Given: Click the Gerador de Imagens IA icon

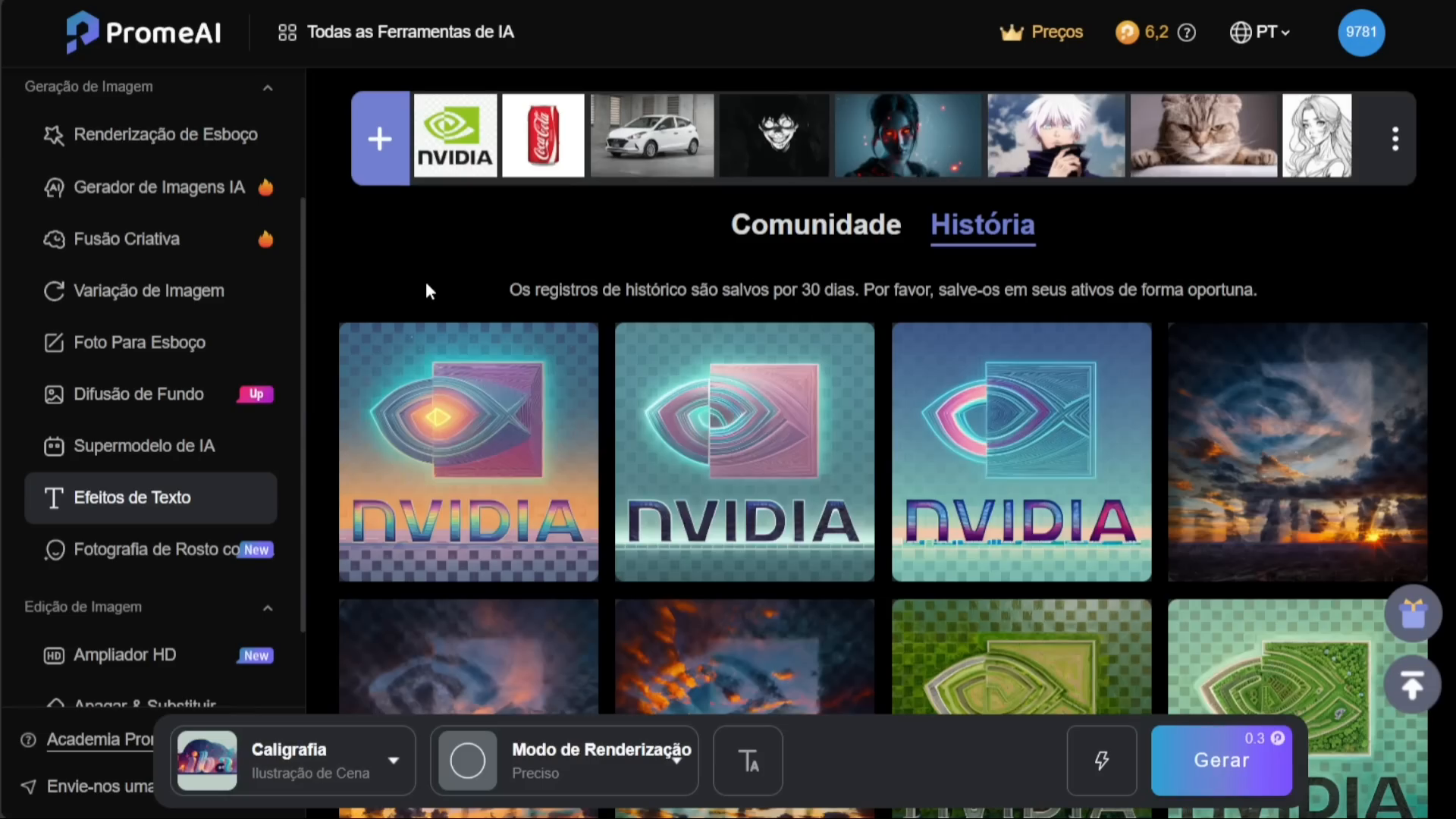Looking at the screenshot, I should (54, 187).
